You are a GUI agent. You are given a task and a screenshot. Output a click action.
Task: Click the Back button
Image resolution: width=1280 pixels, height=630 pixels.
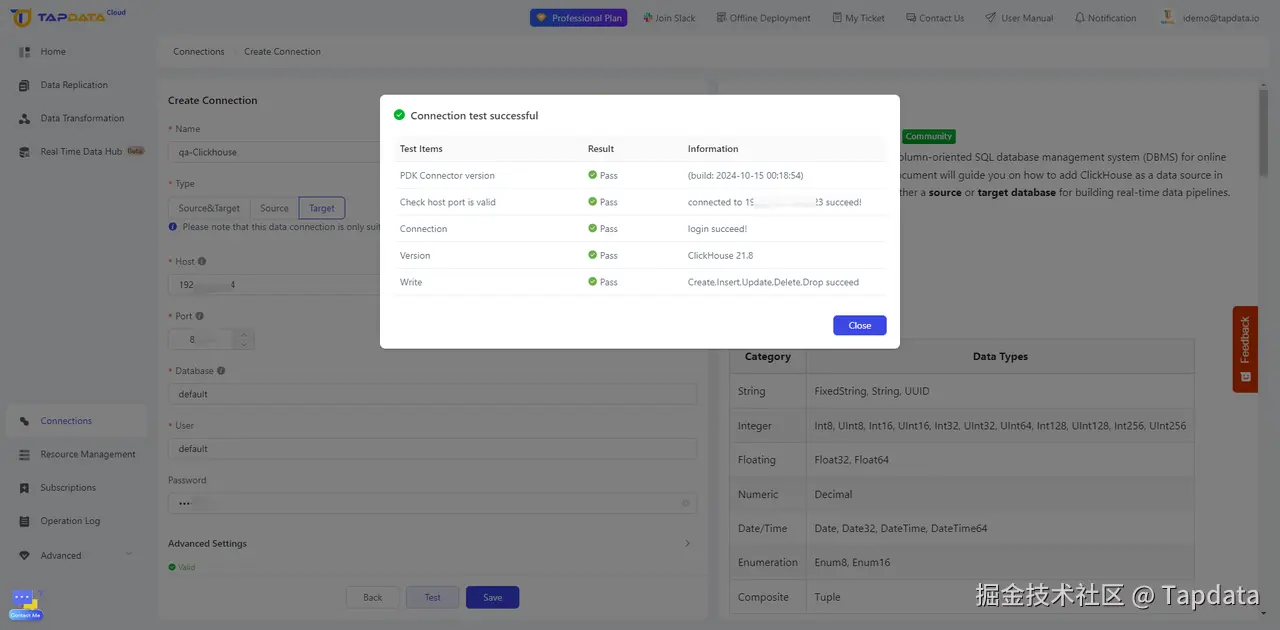tap(373, 597)
